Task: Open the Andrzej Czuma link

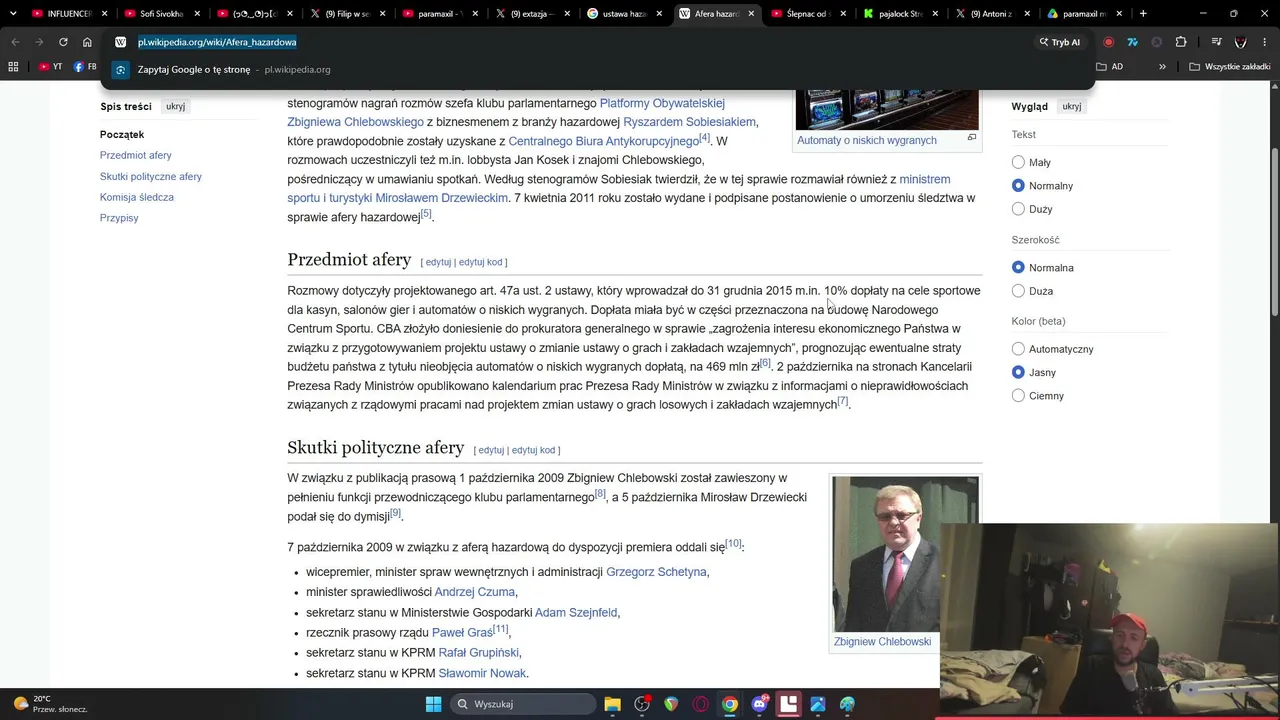Action: [475, 592]
